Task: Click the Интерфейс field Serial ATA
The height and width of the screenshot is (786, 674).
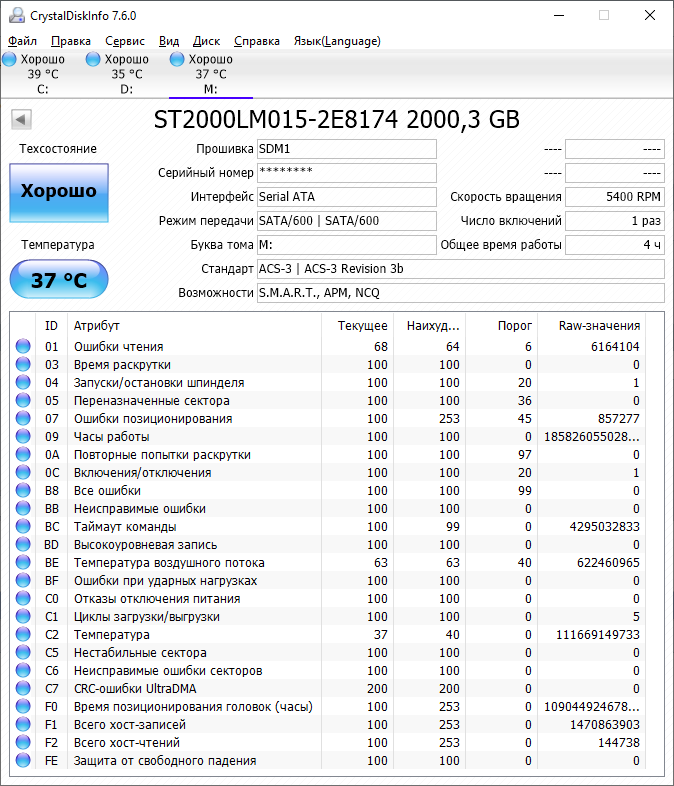Action: pyautogui.click(x=347, y=197)
